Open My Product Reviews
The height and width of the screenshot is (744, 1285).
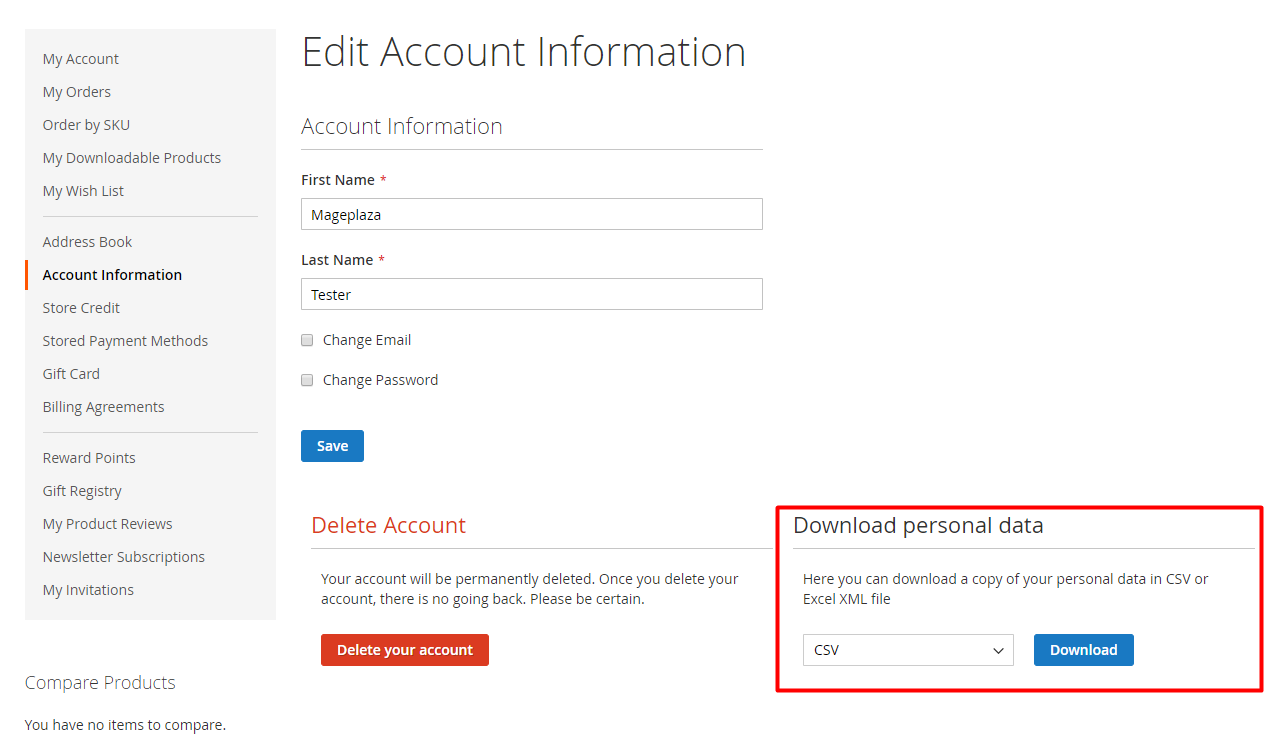click(x=107, y=524)
